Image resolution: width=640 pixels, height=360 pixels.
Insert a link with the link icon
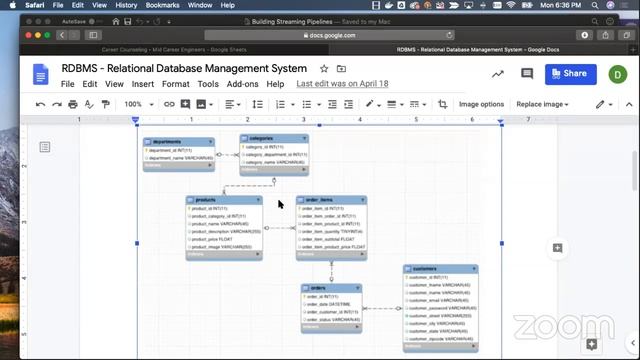coord(169,104)
